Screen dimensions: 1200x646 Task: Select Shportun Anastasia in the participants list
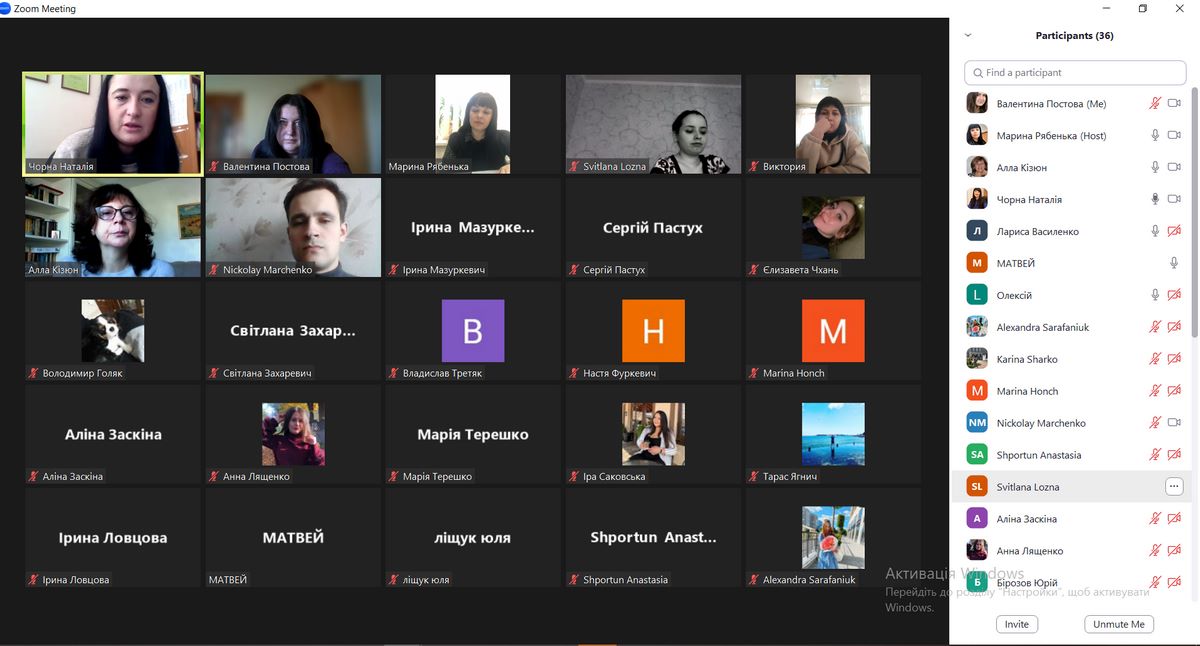(x=1038, y=455)
